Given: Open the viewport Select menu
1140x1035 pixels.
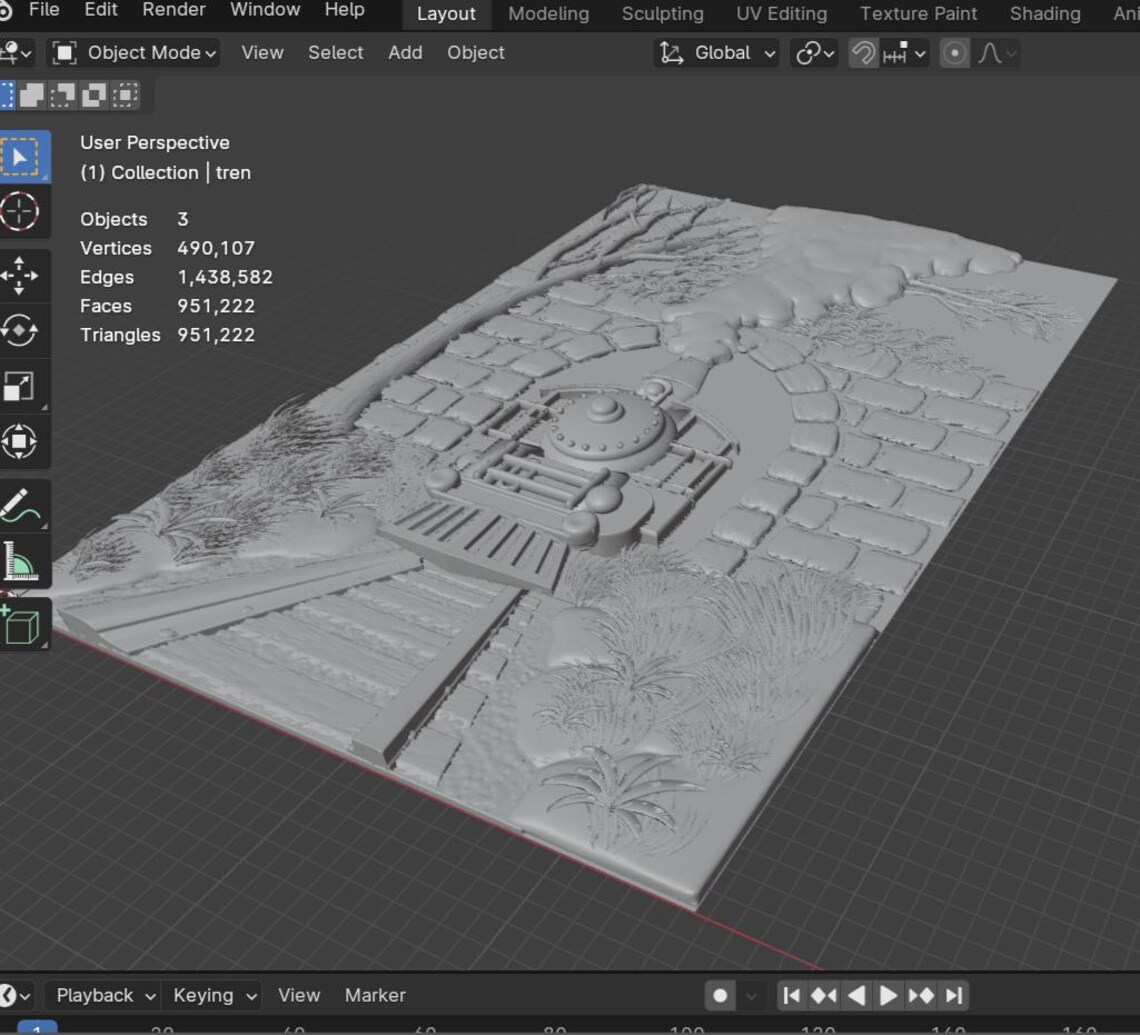Looking at the screenshot, I should [x=335, y=53].
